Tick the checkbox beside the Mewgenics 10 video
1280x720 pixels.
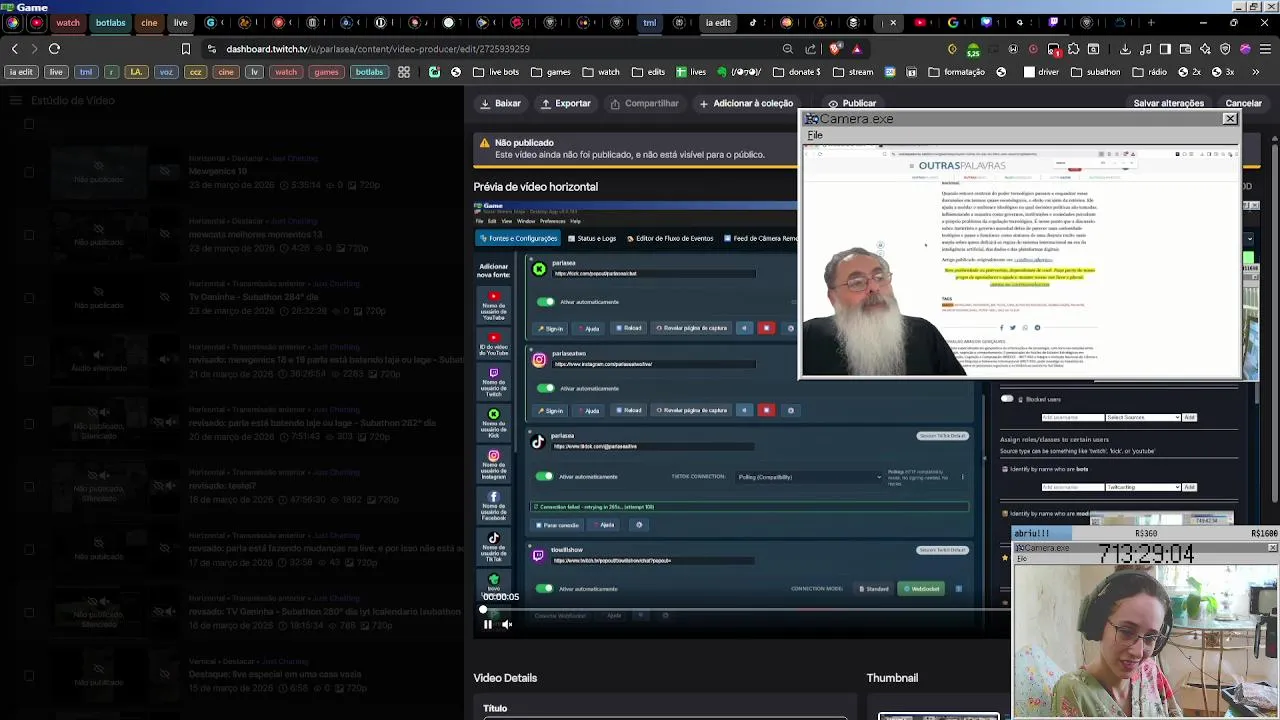[29, 172]
